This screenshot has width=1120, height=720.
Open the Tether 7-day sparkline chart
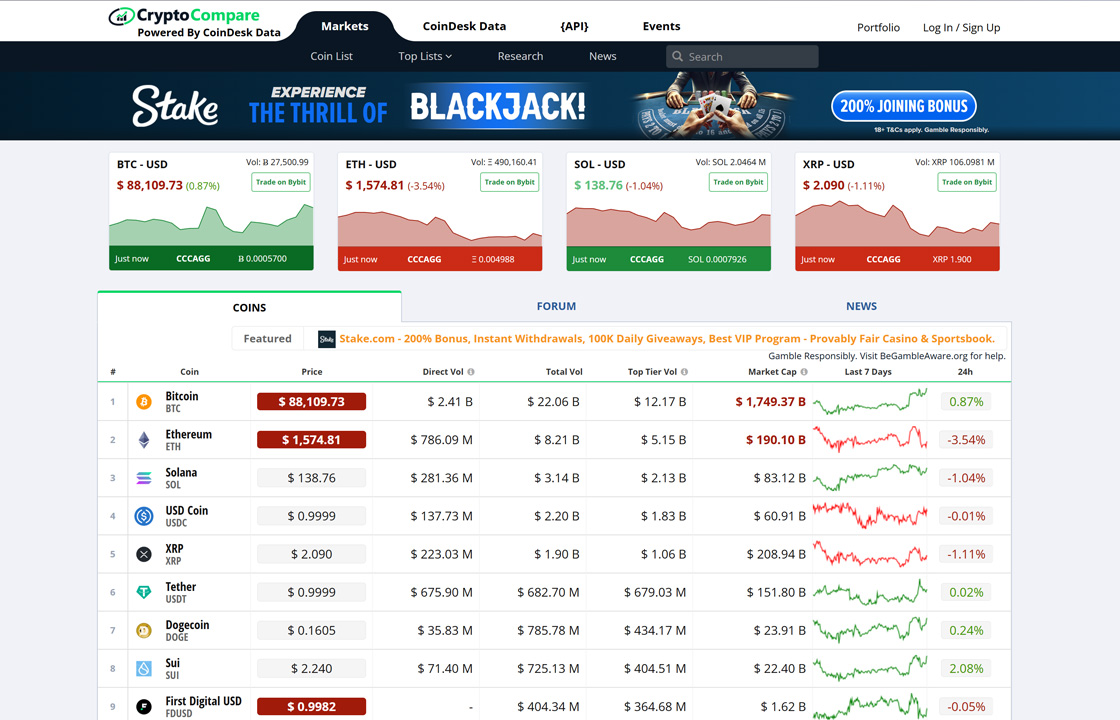click(870, 593)
